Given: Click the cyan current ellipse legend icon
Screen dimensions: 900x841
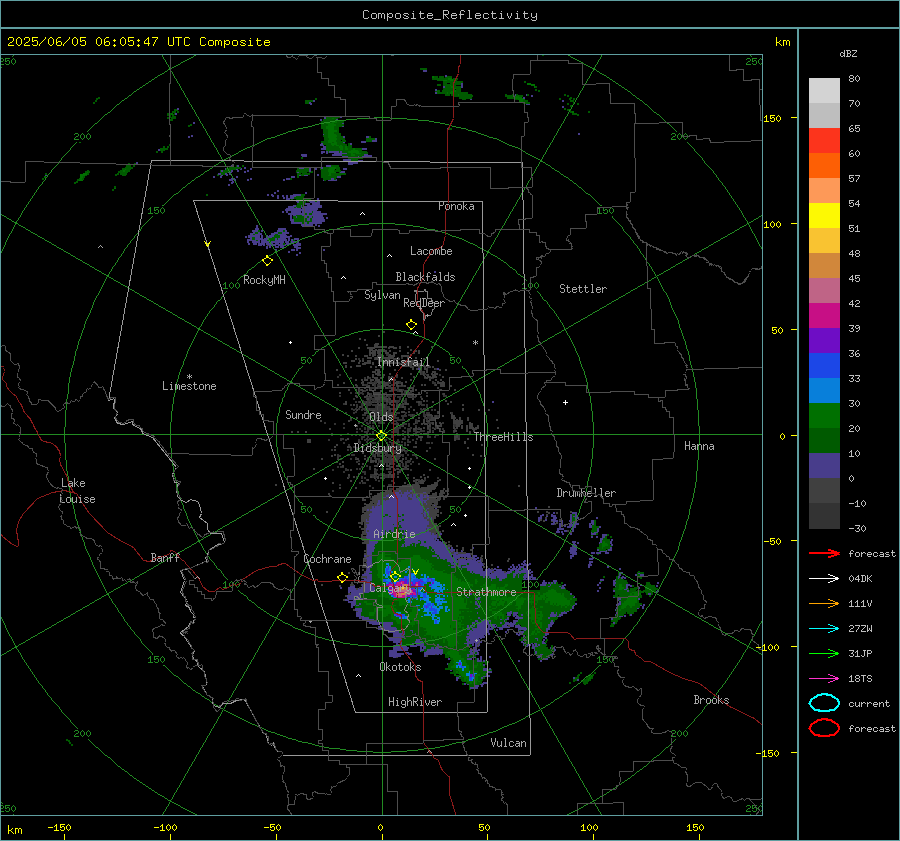Looking at the screenshot, I should point(824,703).
